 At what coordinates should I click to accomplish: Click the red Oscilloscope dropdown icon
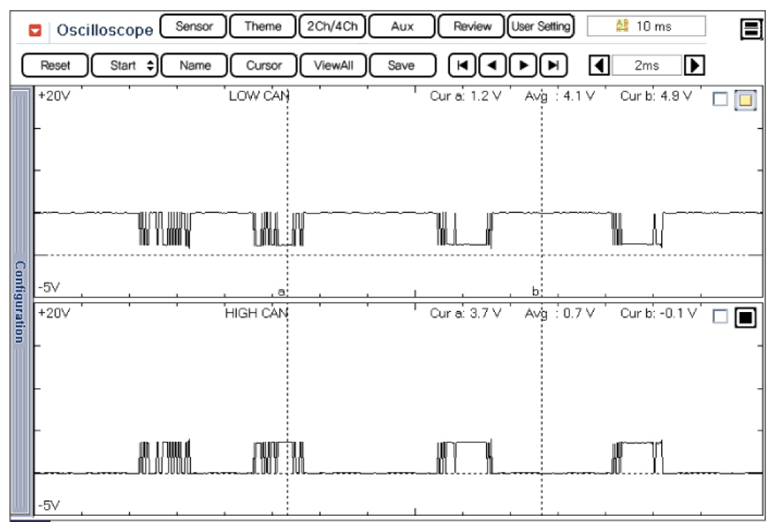36,28
